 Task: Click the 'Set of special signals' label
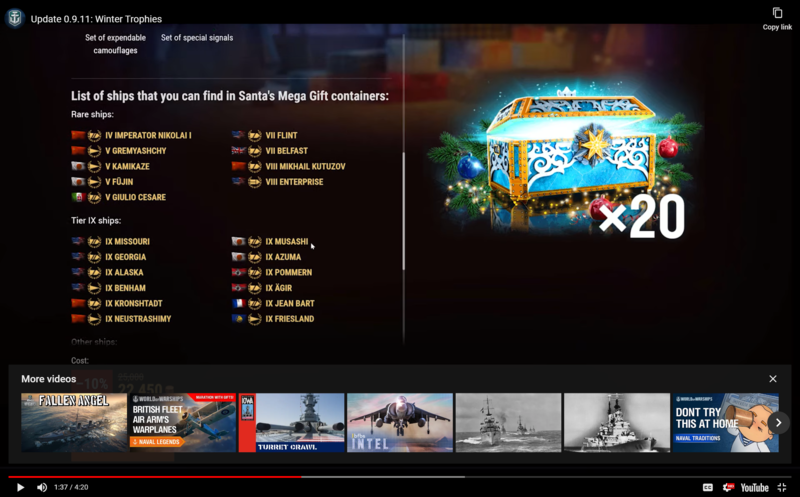[197, 38]
